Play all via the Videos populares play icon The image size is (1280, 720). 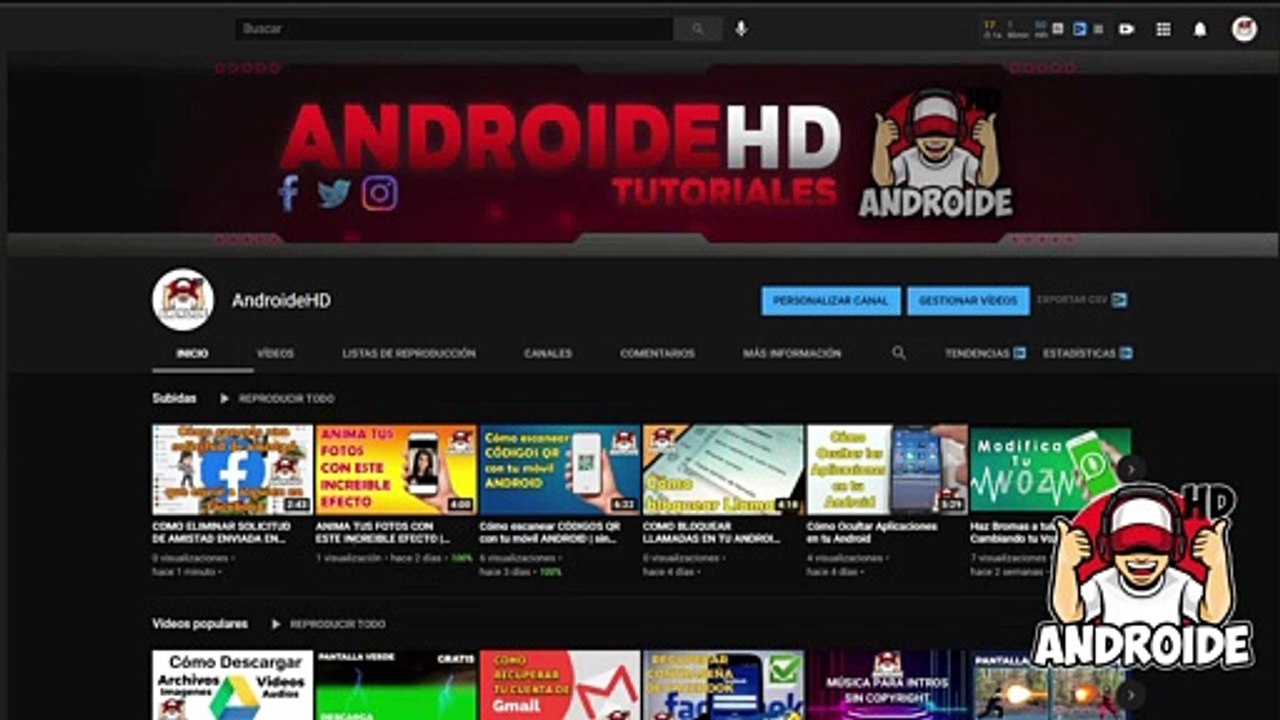pyautogui.click(x=277, y=624)
